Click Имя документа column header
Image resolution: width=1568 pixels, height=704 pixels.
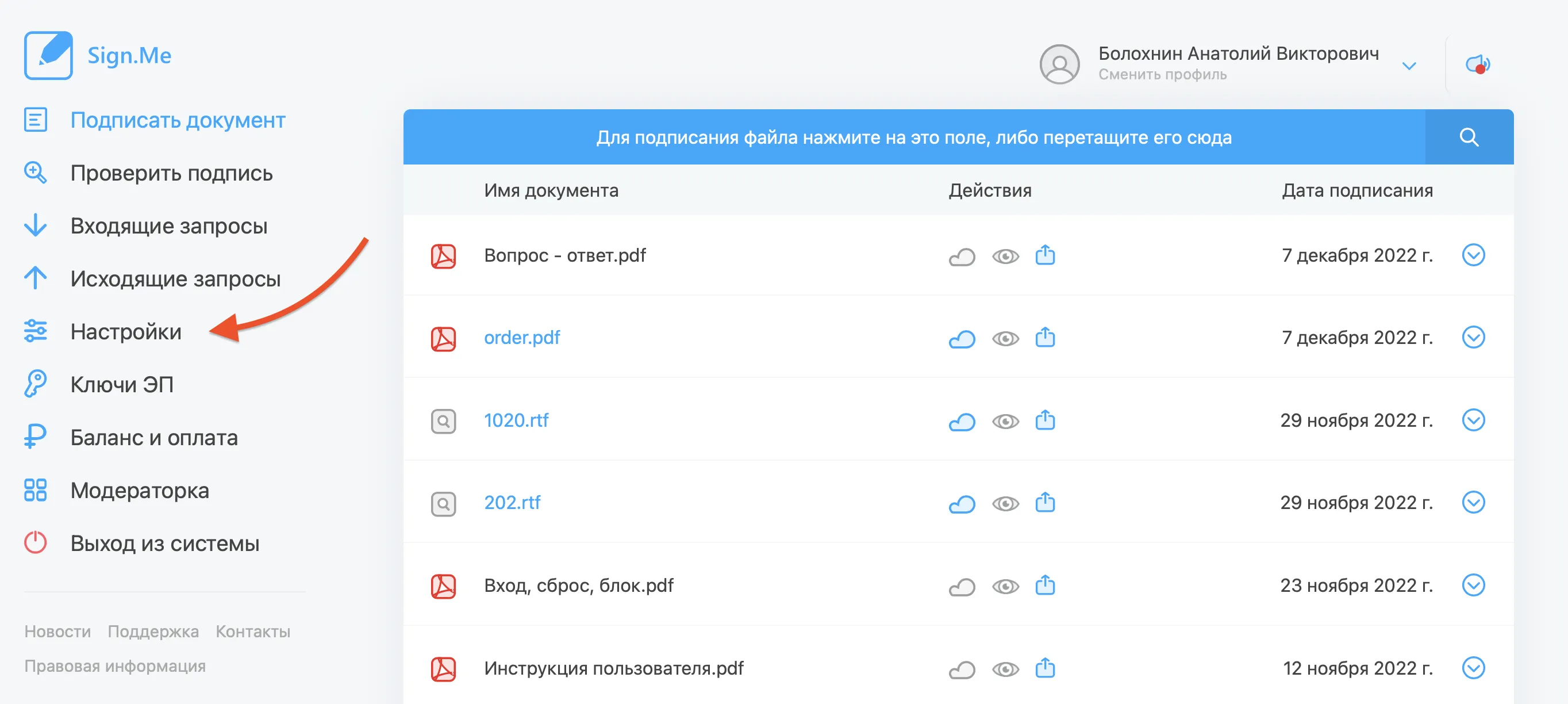[x=551, y=190]
